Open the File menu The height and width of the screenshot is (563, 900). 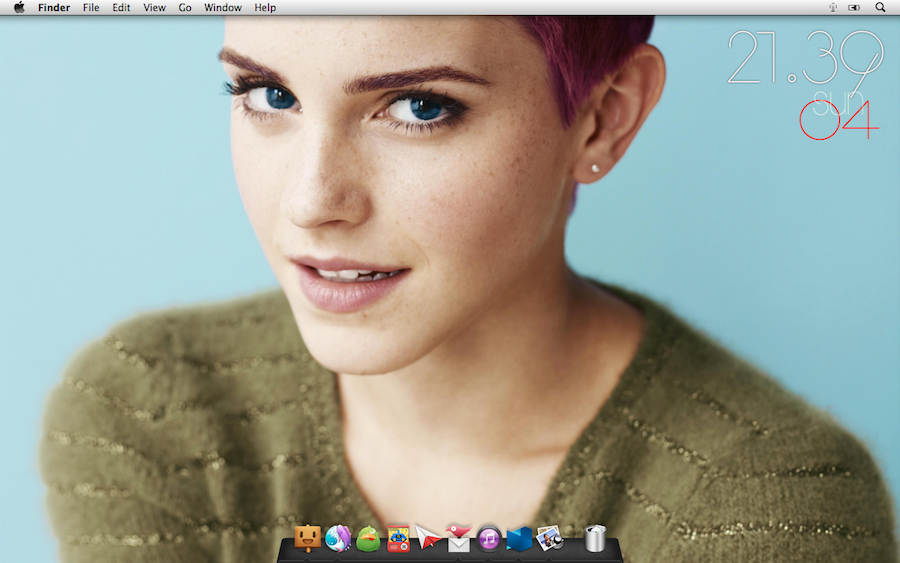91,7
